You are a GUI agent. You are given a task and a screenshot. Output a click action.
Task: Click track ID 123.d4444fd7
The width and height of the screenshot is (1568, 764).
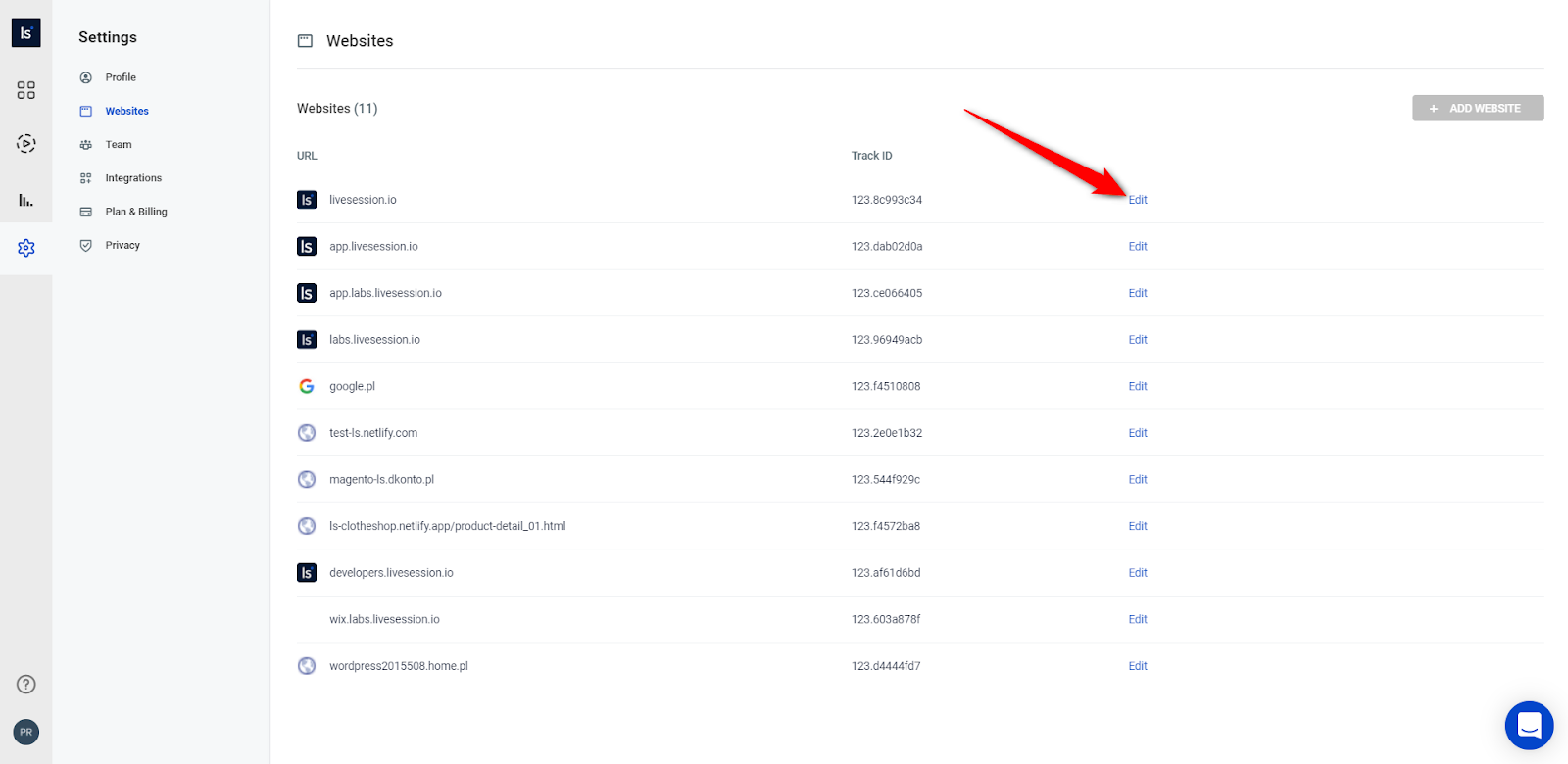886,666
